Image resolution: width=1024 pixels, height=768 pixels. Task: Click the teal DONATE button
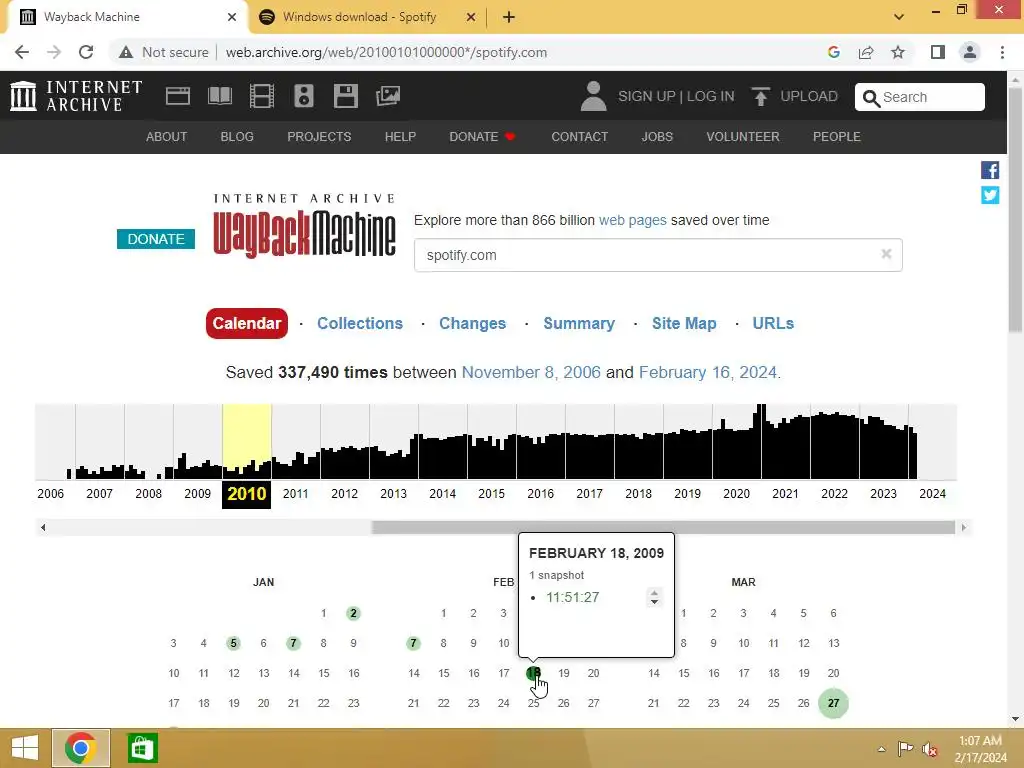pyautogui.click(x=156, y=239)
